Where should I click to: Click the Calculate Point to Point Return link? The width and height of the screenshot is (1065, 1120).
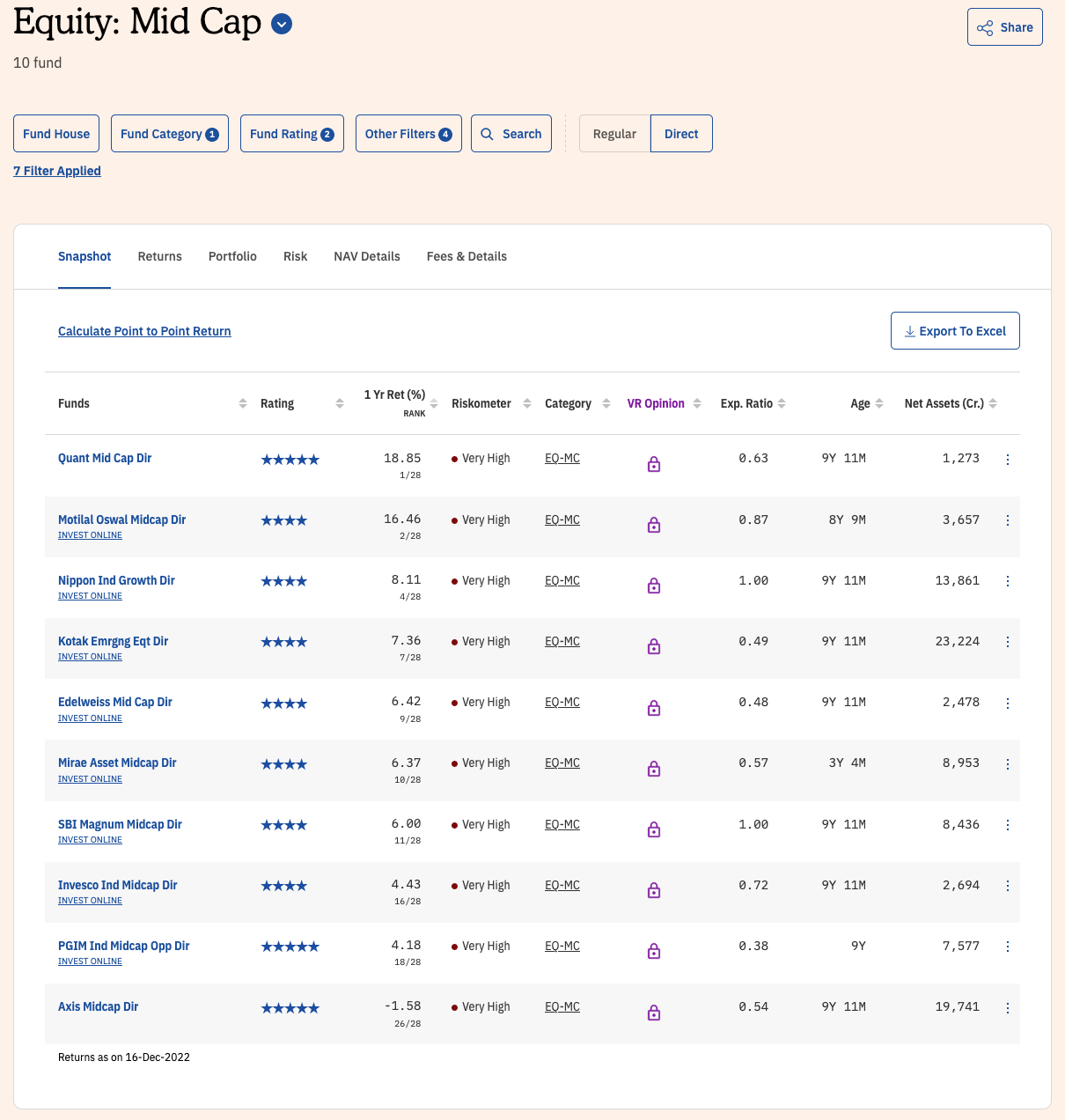pyautogui.click(x=144, y=331)
